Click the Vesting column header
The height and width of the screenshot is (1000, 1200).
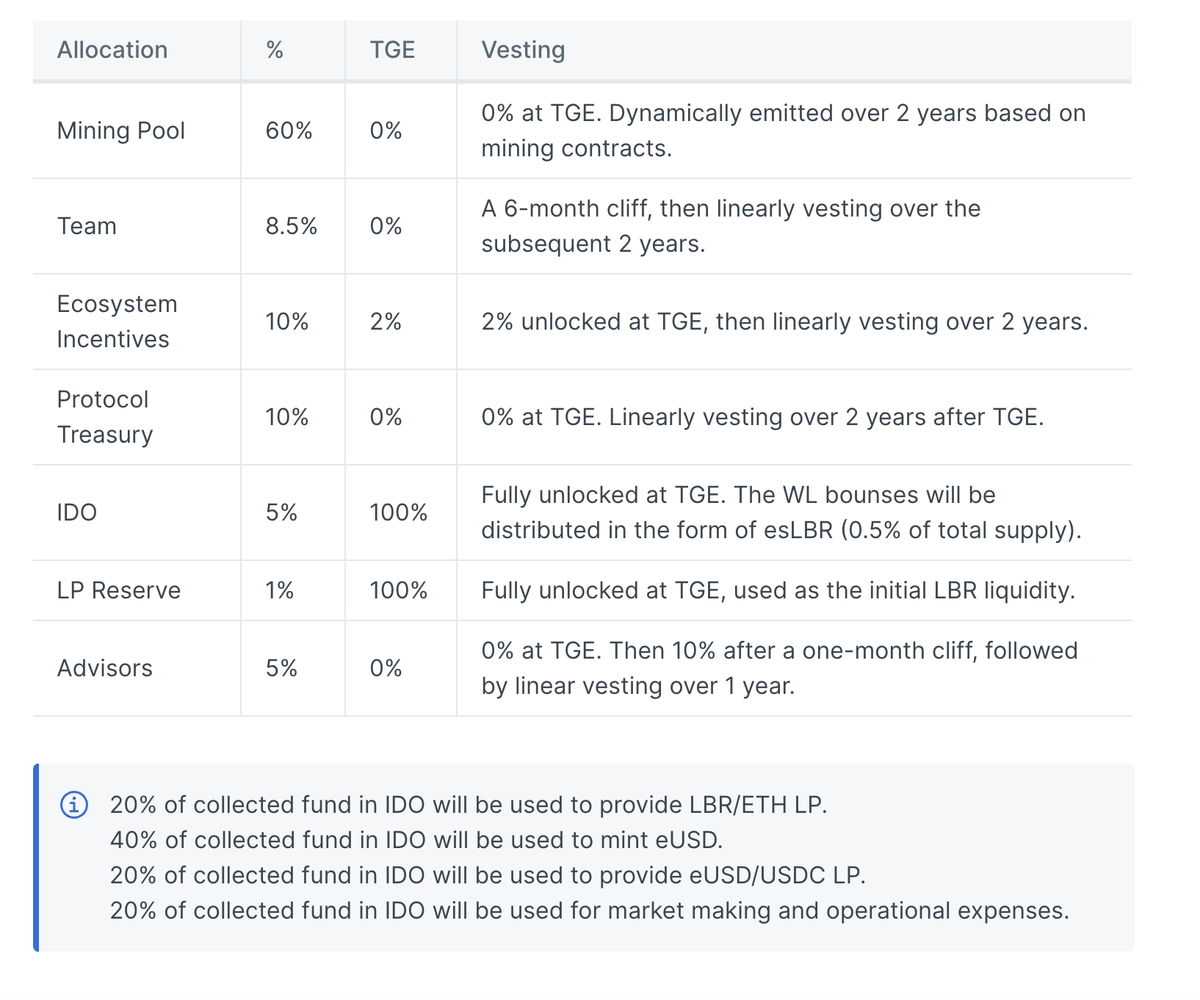[x=523, y=50]
